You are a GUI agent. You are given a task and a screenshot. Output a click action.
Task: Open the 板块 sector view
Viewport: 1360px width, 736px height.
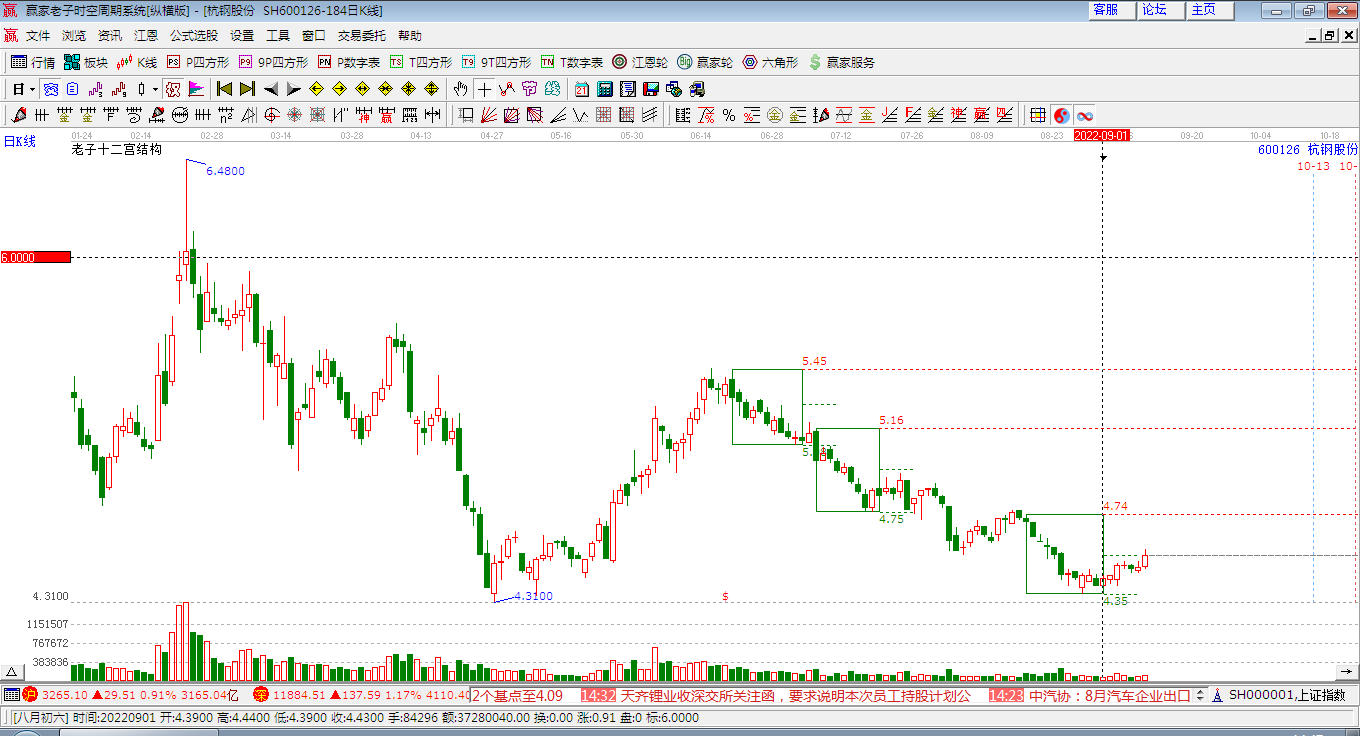pyautogui.click(x=86, y=62)
